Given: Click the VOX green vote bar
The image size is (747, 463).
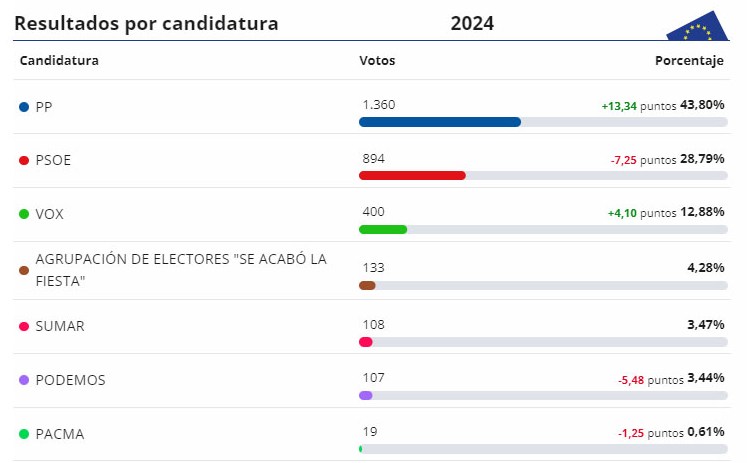Looking at the screenshot, I should pyautogui.click(x=383, y=230).
